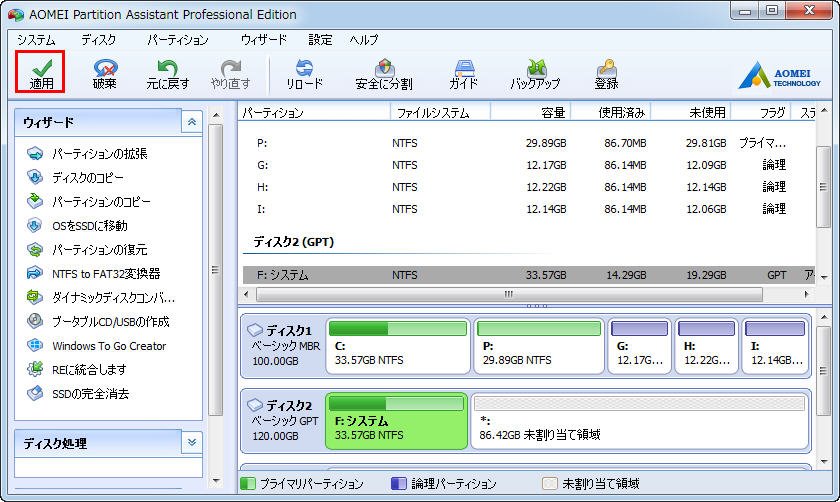
Task: Sort by 未使用 column header
Action: (x=691, y=113)
